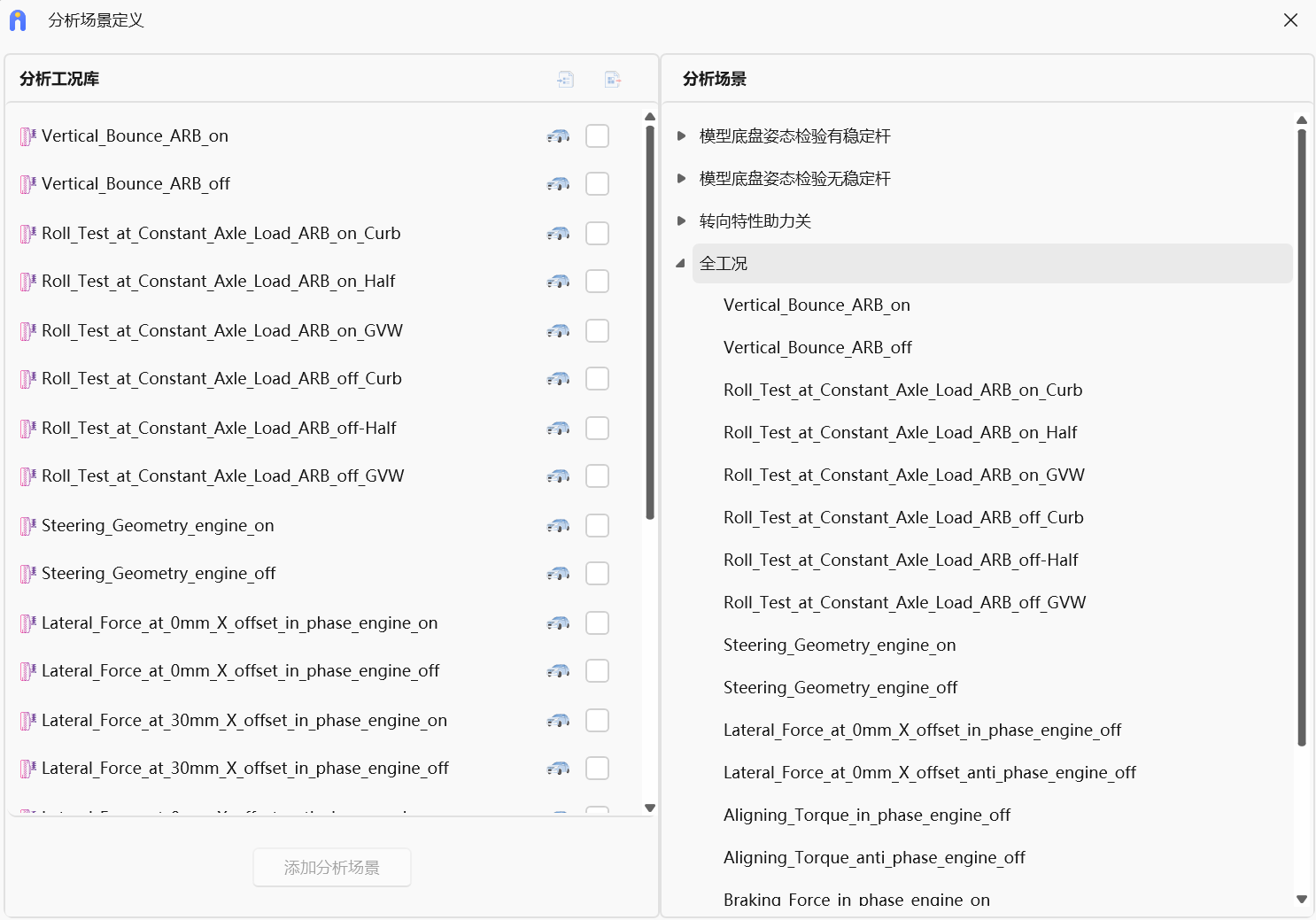This screenshot has height=920, width=1316.
Task: Click file icon of Roll_Test ARB_off_GVW in library
Action: tap(28, 476)
